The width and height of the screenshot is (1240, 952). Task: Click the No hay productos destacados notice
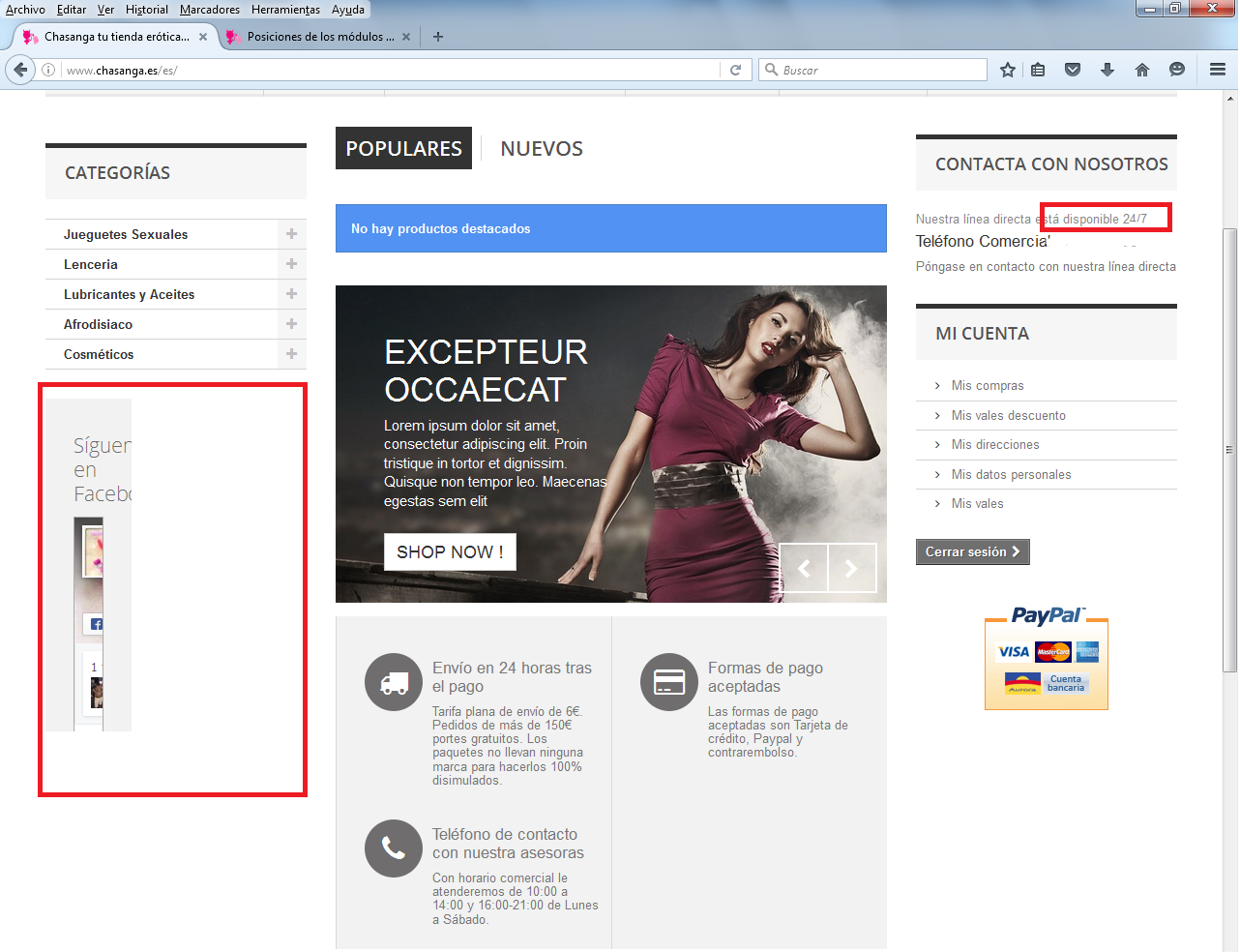click(611, 228)
